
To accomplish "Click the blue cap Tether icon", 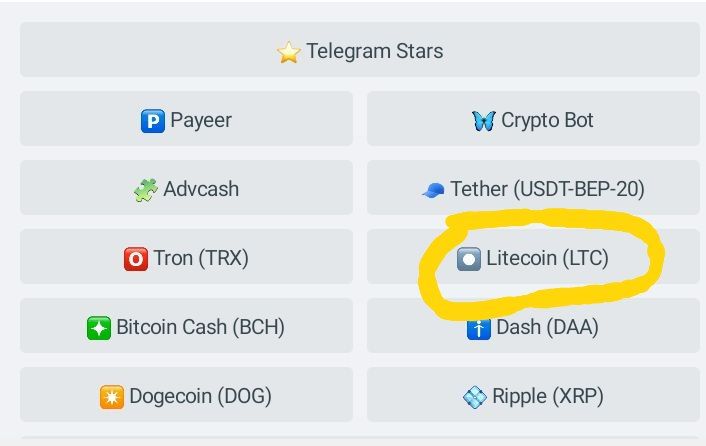I will point(433,190).
